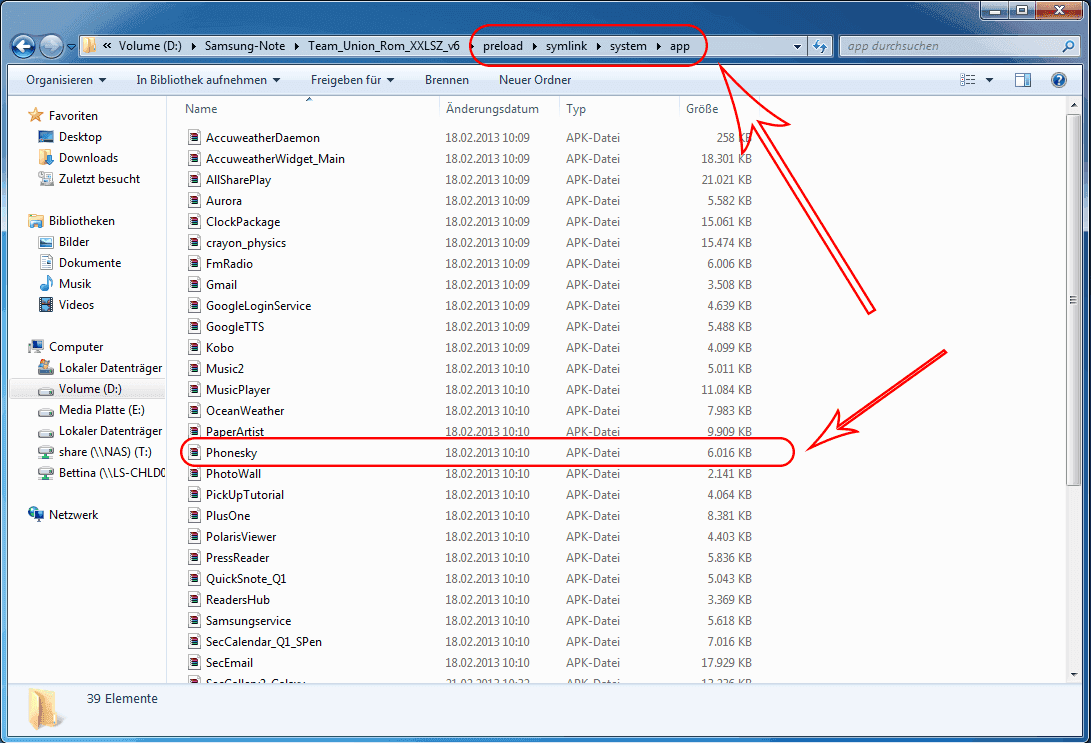Open the Organisieren dropdown menu
The image size is (1091, 743).
click(x=66, y=80)
